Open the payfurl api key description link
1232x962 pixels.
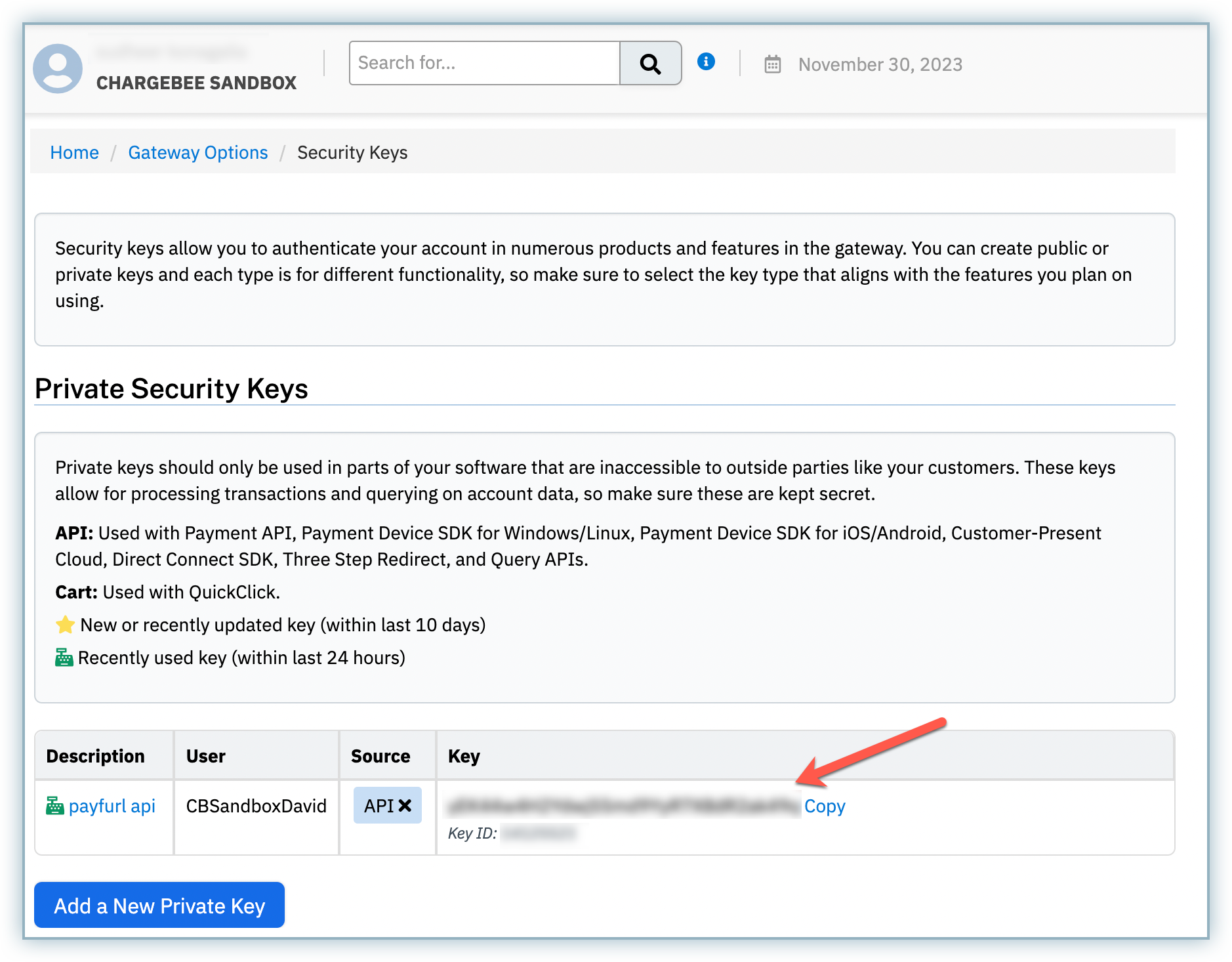112,806
